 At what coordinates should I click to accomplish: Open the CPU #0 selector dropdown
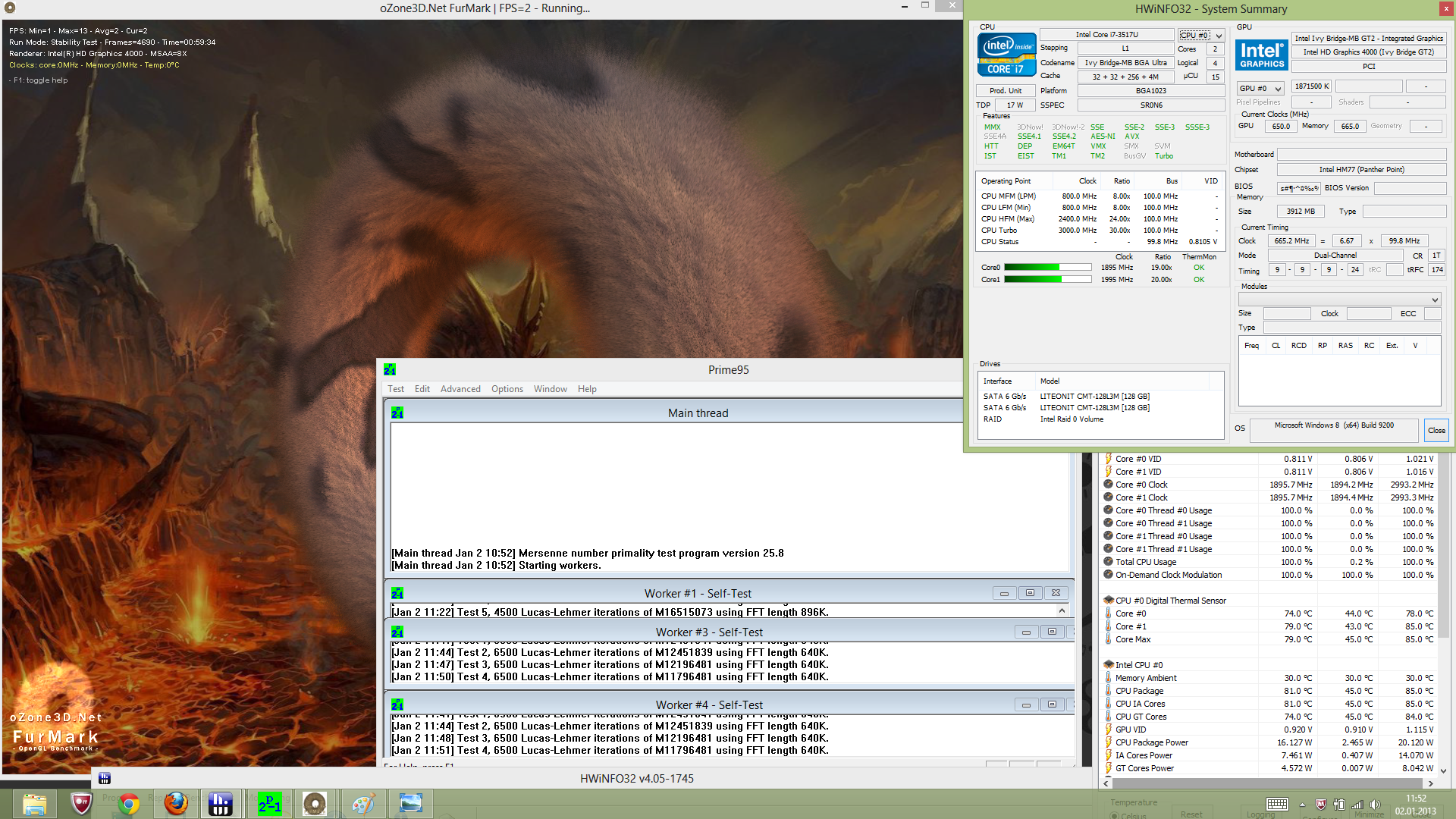1201,35
